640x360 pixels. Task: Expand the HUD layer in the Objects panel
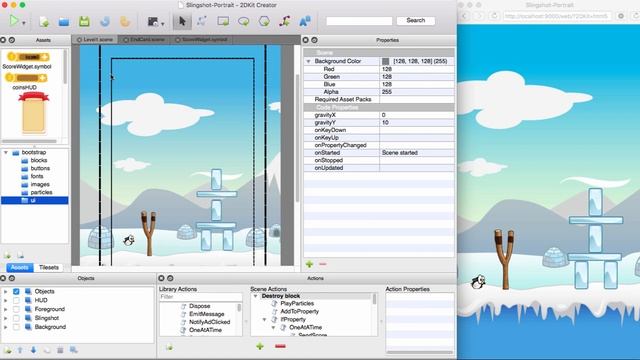(x=5, y=300)
